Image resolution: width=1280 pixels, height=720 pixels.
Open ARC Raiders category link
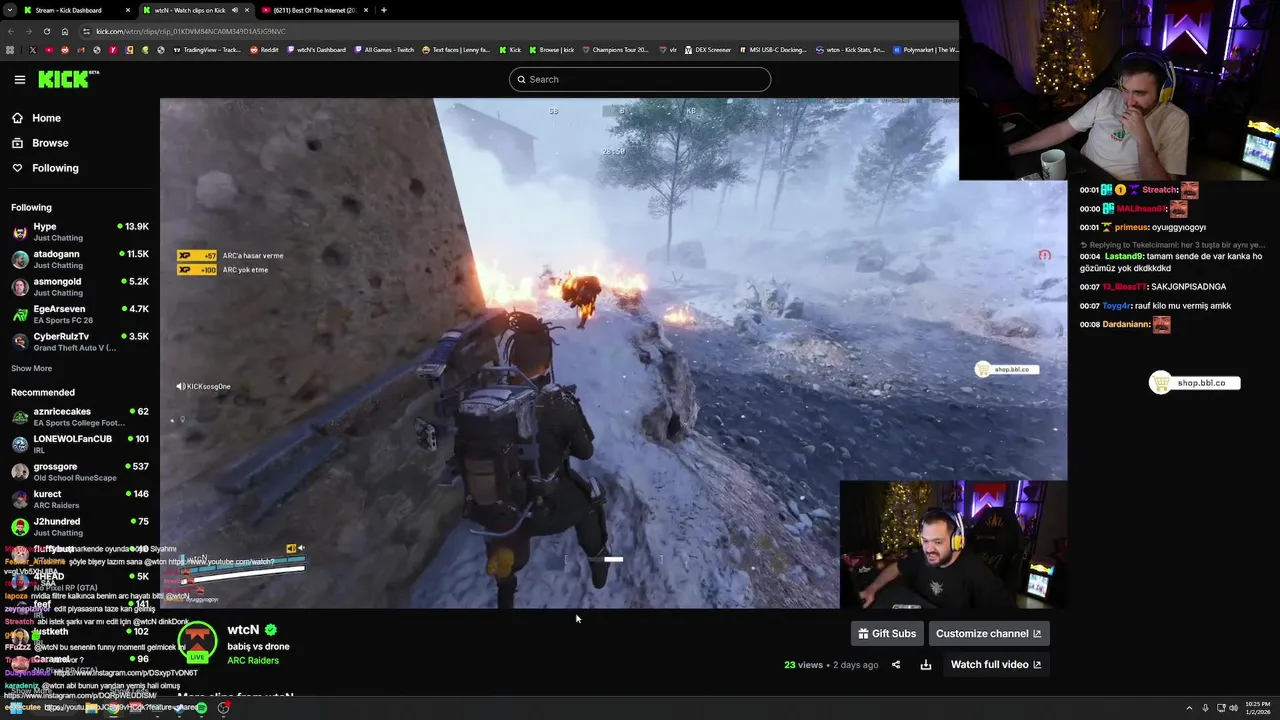coord(253,660)
